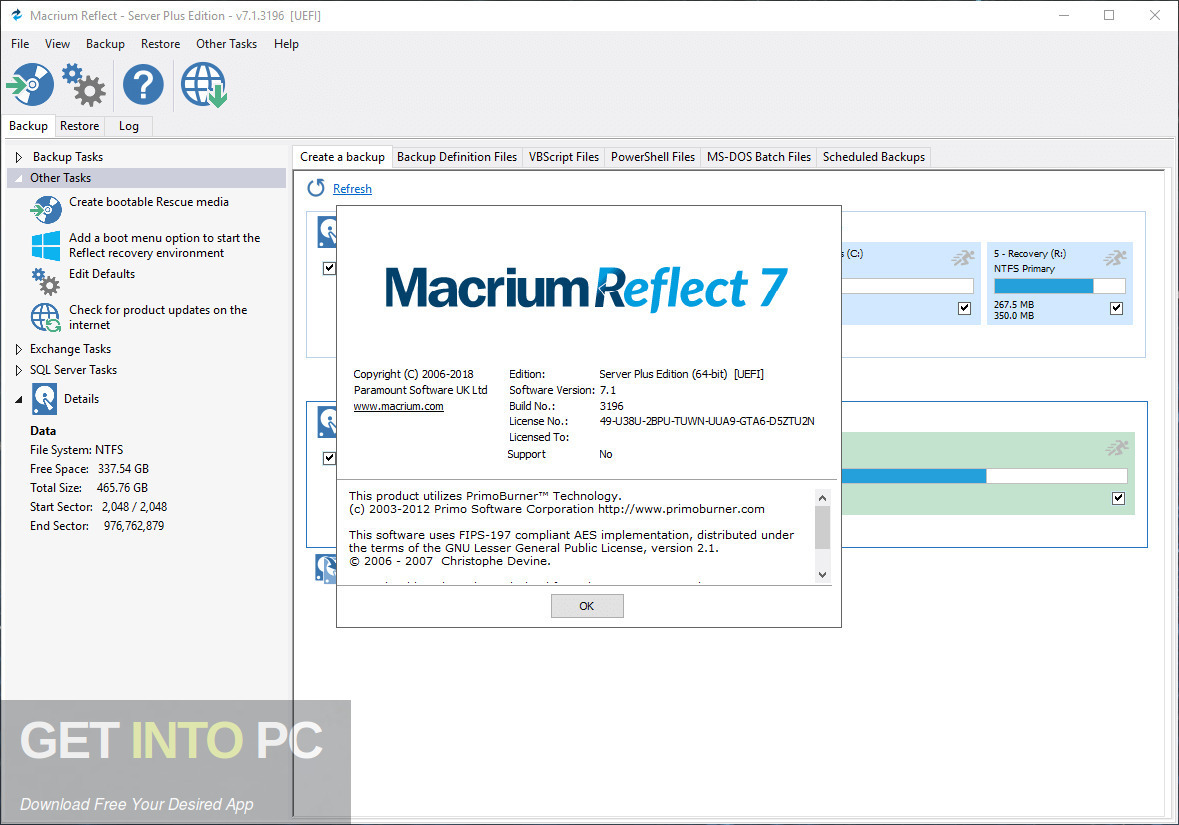
Task: Toggle the (C:) partition checkbox
Action: (x=965, y=308)
